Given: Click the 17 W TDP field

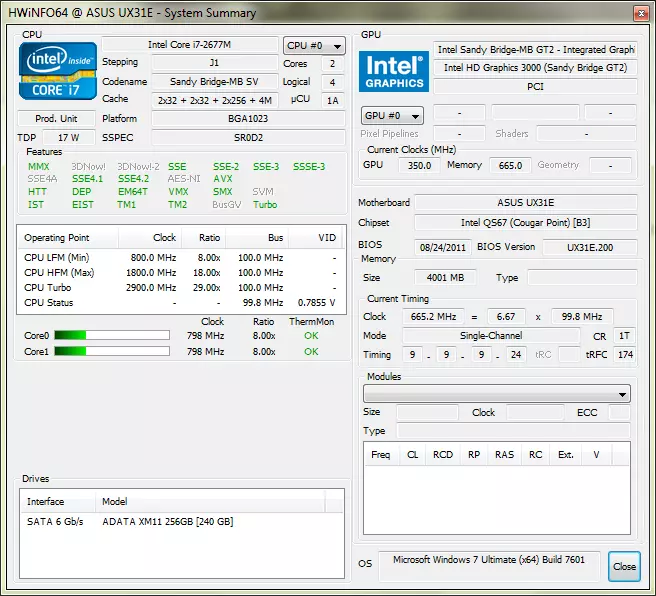Looking at the screenshot, I should tap(69, 138).
